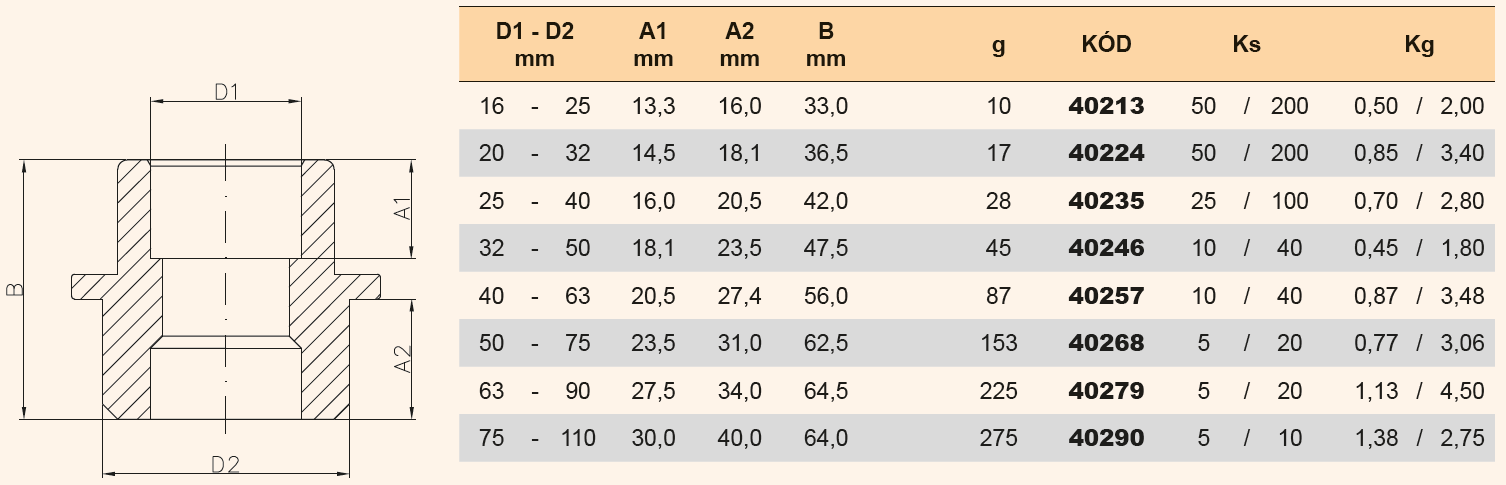This screenshot has width=1506, height=485.
Task: Click the A2 dimension label in drawing
Action: click(405, 360)
